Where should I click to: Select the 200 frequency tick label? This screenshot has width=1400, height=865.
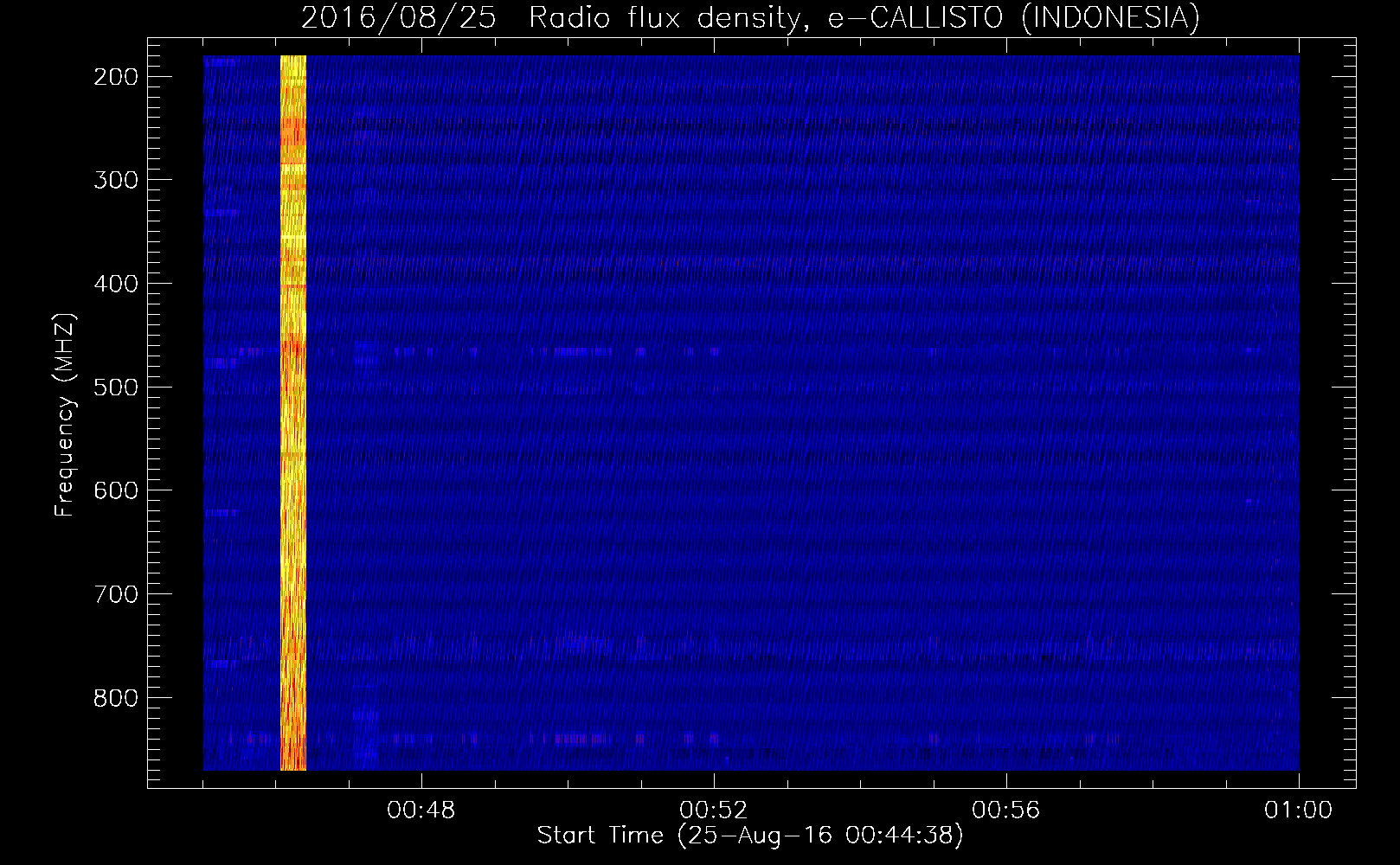click(114, 77)
